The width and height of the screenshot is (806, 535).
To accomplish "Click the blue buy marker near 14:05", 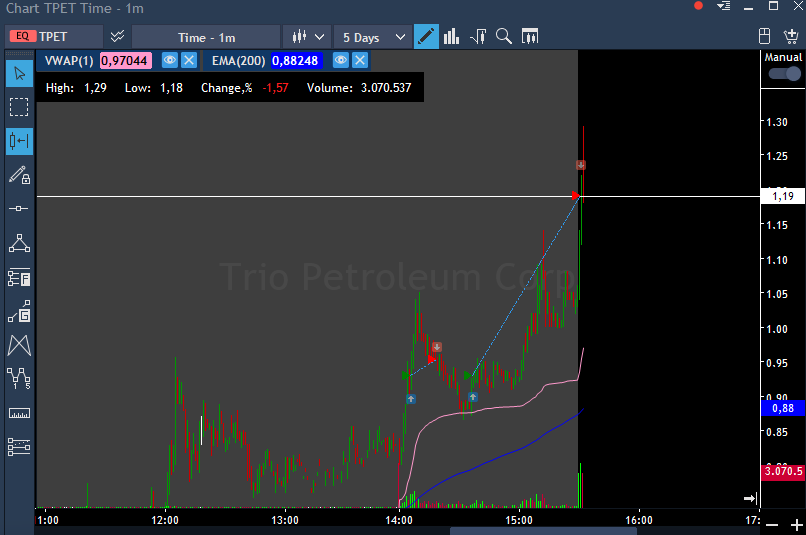I will [411, 399].
